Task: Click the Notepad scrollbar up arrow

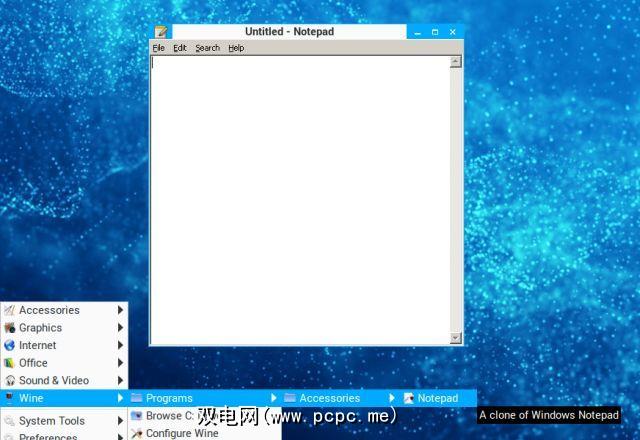Action: [456, 62]
